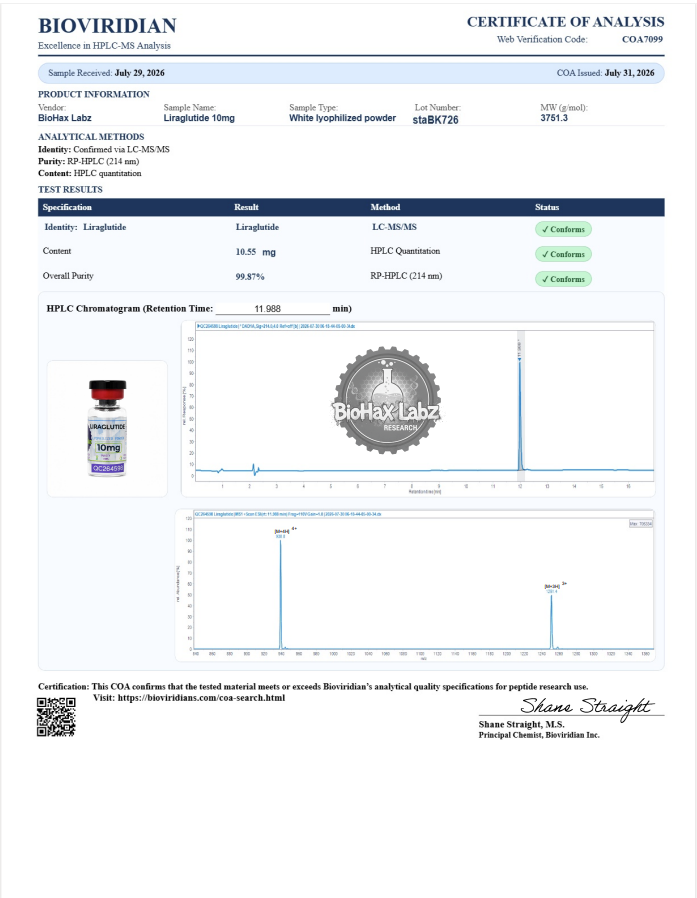Click the Result column header
Viewport: 697px width, 898px height.
(x=246, y=207)
